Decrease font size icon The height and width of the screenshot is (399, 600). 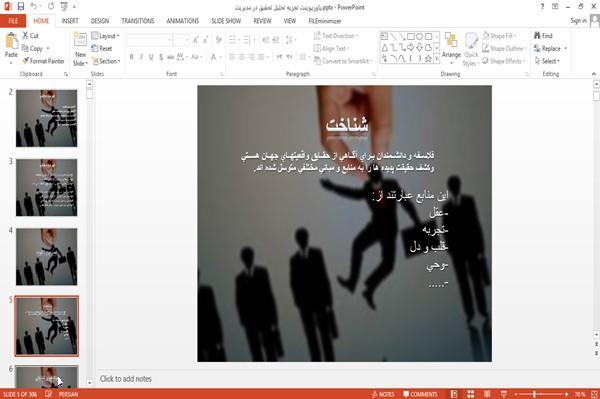coord(205,40)
